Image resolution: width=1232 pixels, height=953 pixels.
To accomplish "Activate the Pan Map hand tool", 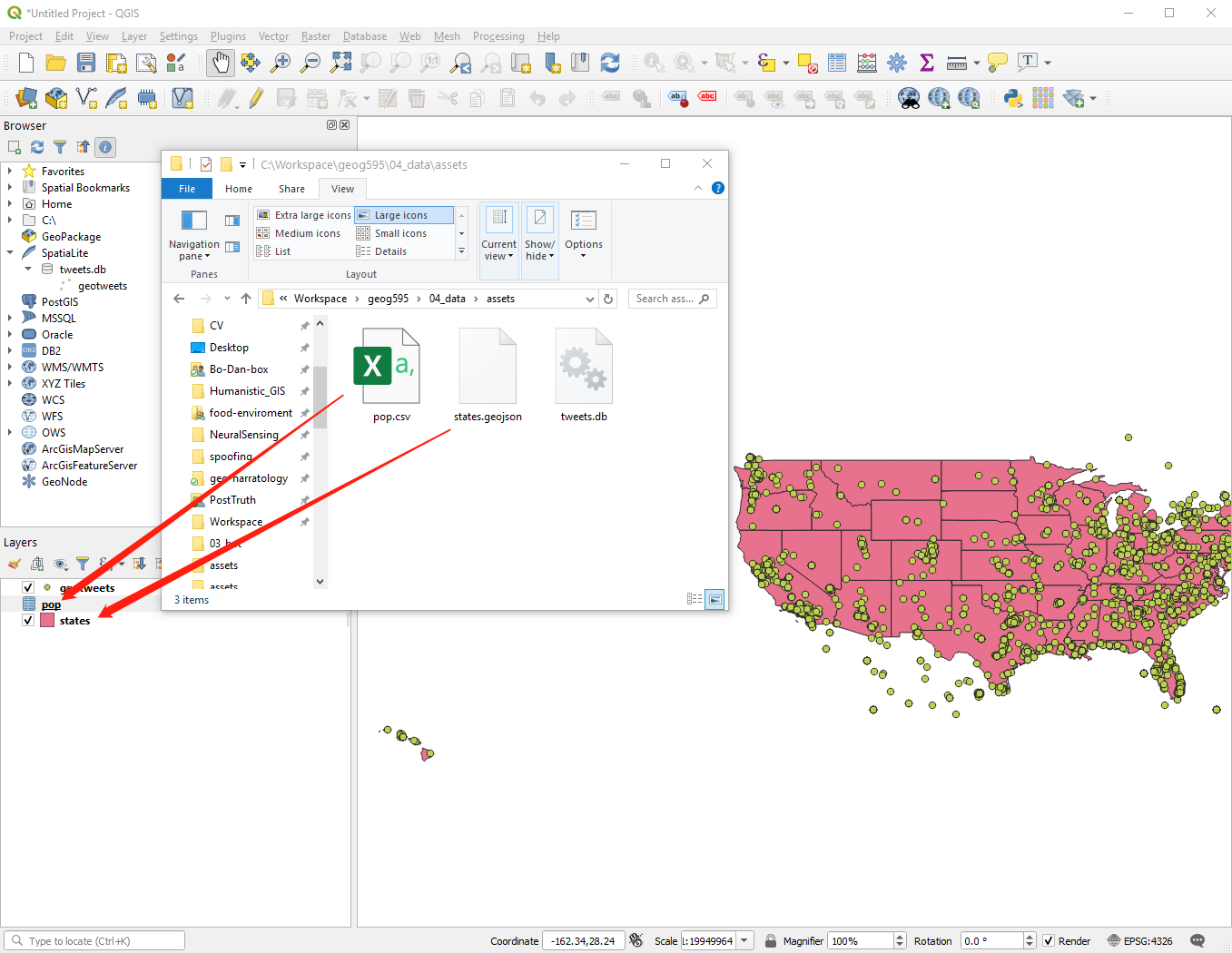I will [220, 62].
